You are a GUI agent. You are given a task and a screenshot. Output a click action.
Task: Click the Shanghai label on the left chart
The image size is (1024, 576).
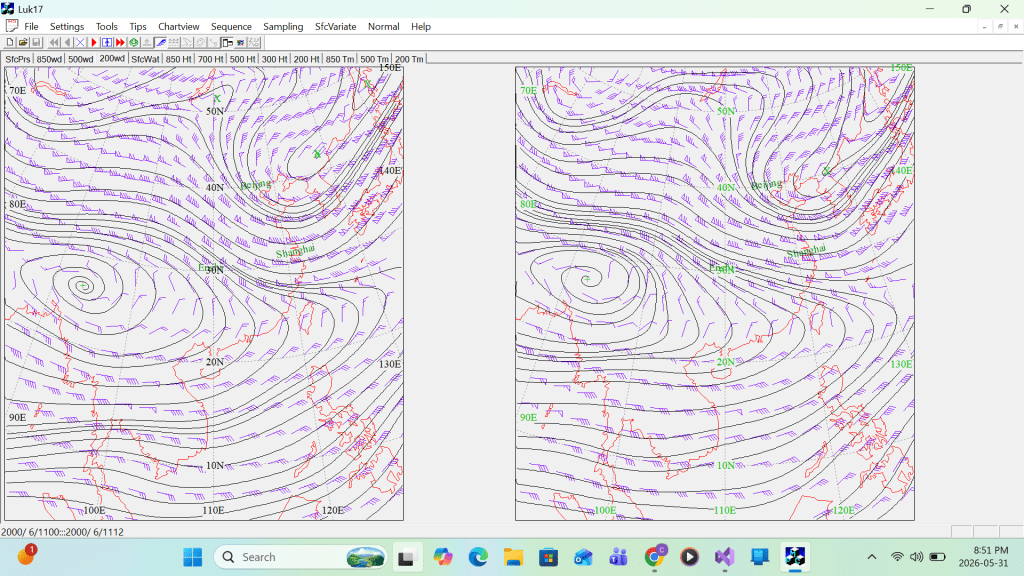(295, 251)
